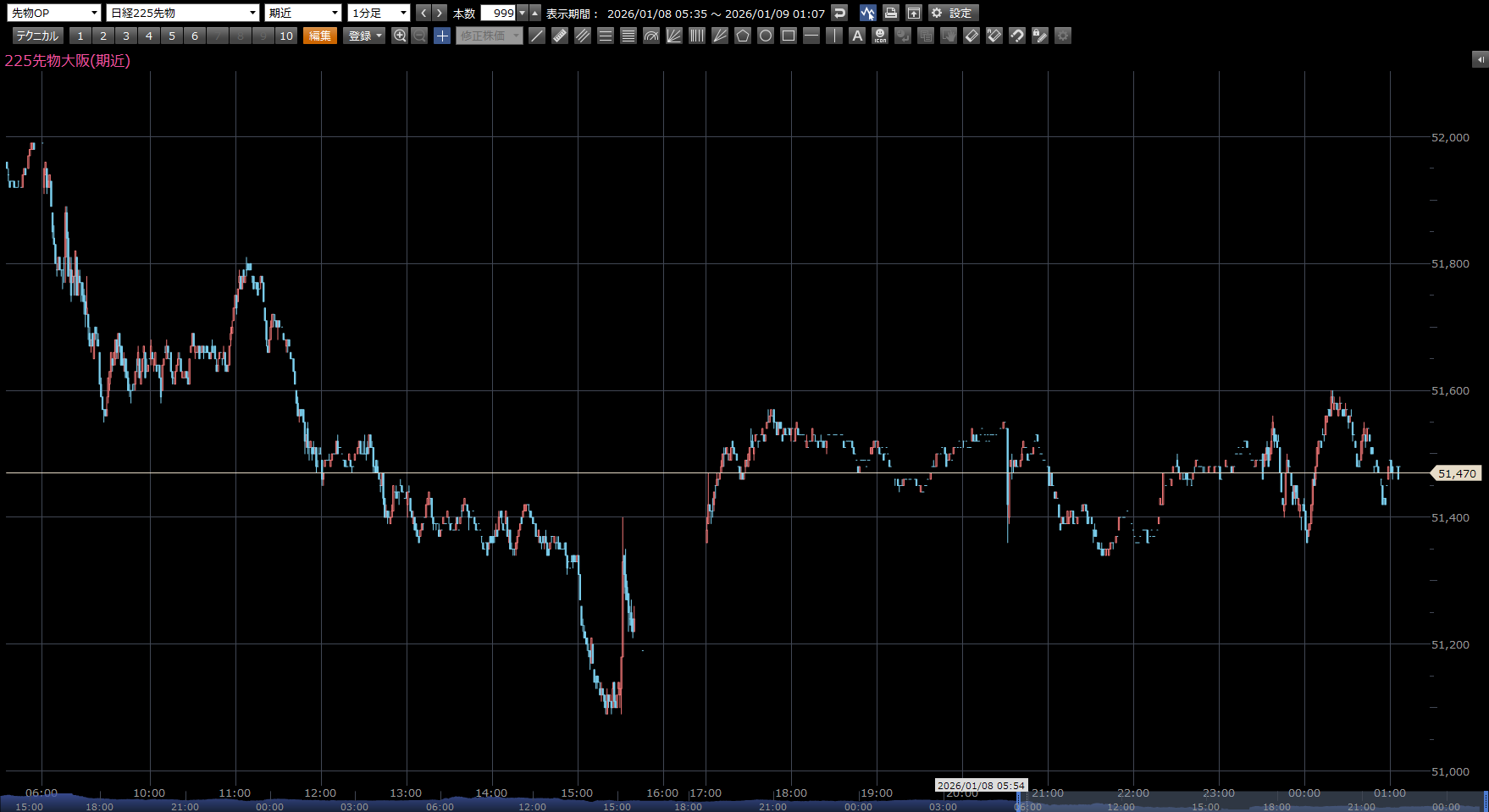Zoom in with the magnifier plus icon
The image size is (1489, 812).
pos(400,36)
